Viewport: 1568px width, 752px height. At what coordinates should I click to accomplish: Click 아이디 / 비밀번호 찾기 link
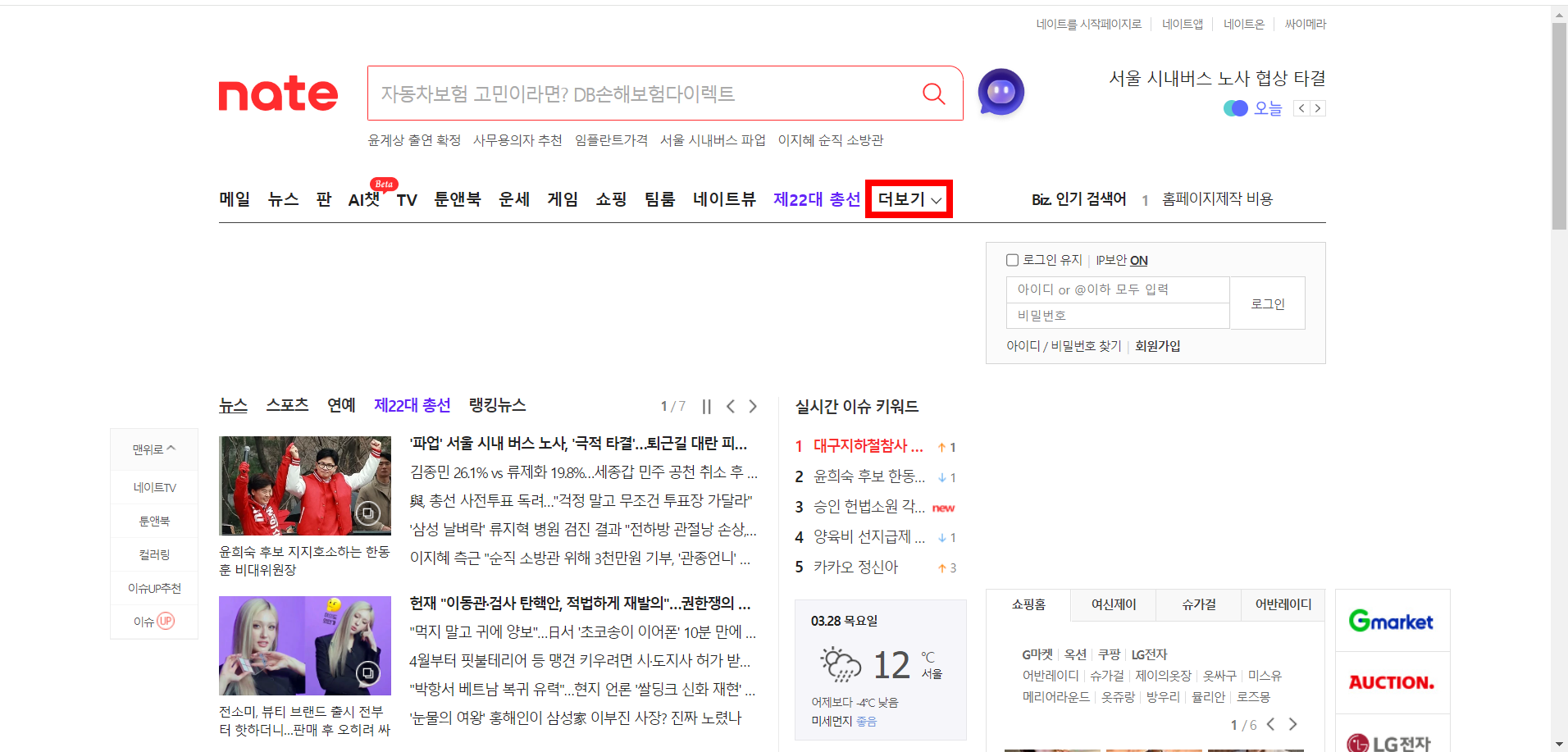(1064, 346)
